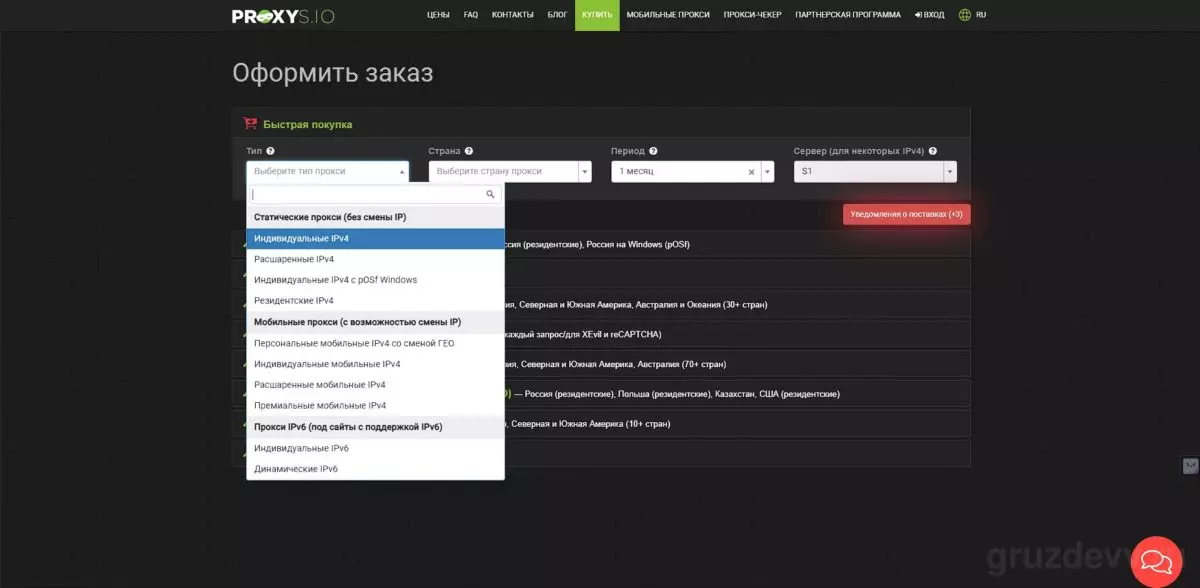Click Уведомления о поставках button
The width and height of the screenshot is (1200, 588).
[x=906, y=214]
